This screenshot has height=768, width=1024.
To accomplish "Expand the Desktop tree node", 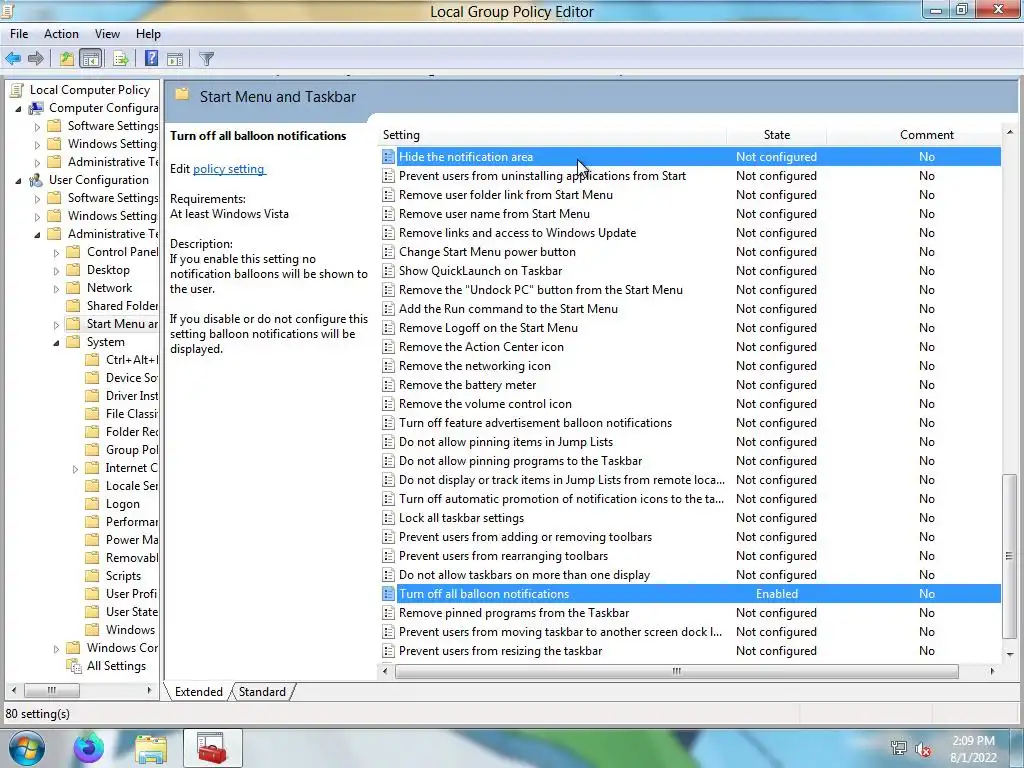I will point(56,270).
